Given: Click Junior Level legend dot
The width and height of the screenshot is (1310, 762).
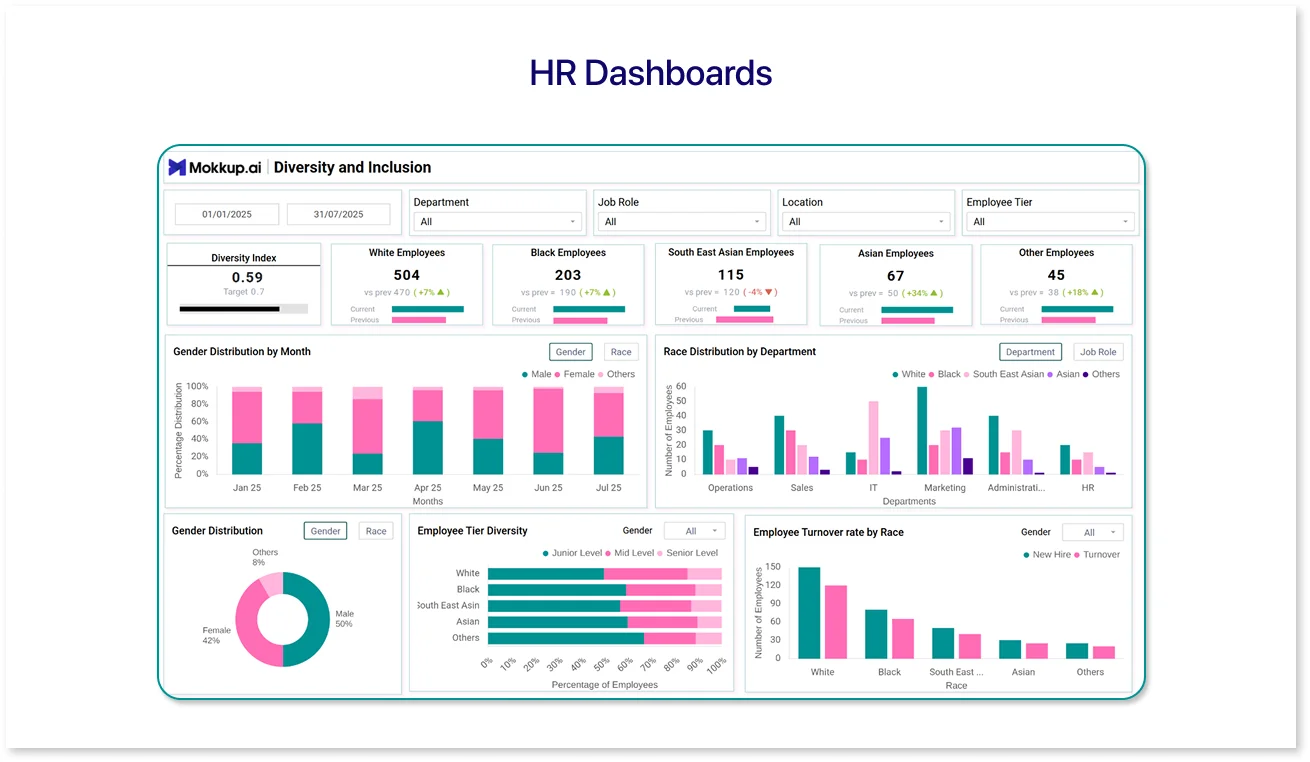Looking at the screenshot, I should click(546, 553).
